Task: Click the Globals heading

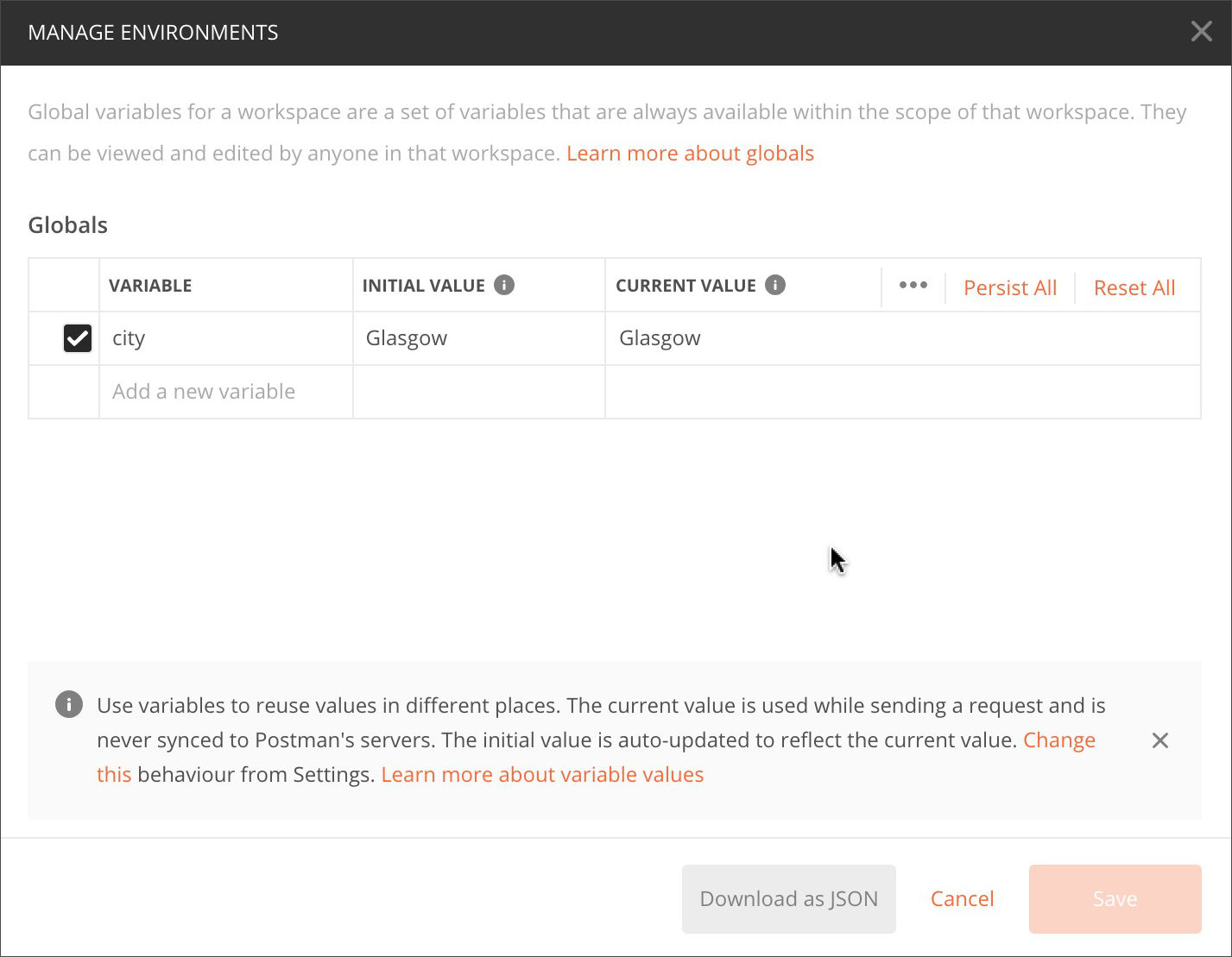Action: [x=68, y=225]
